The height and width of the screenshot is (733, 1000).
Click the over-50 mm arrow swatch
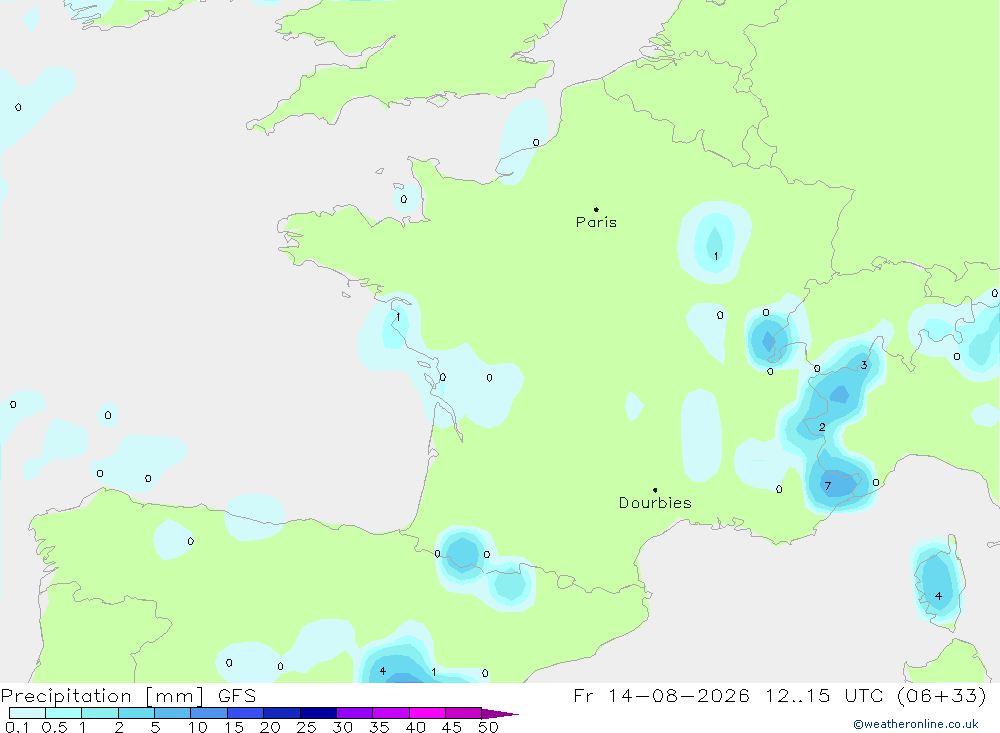pos(499,713)
